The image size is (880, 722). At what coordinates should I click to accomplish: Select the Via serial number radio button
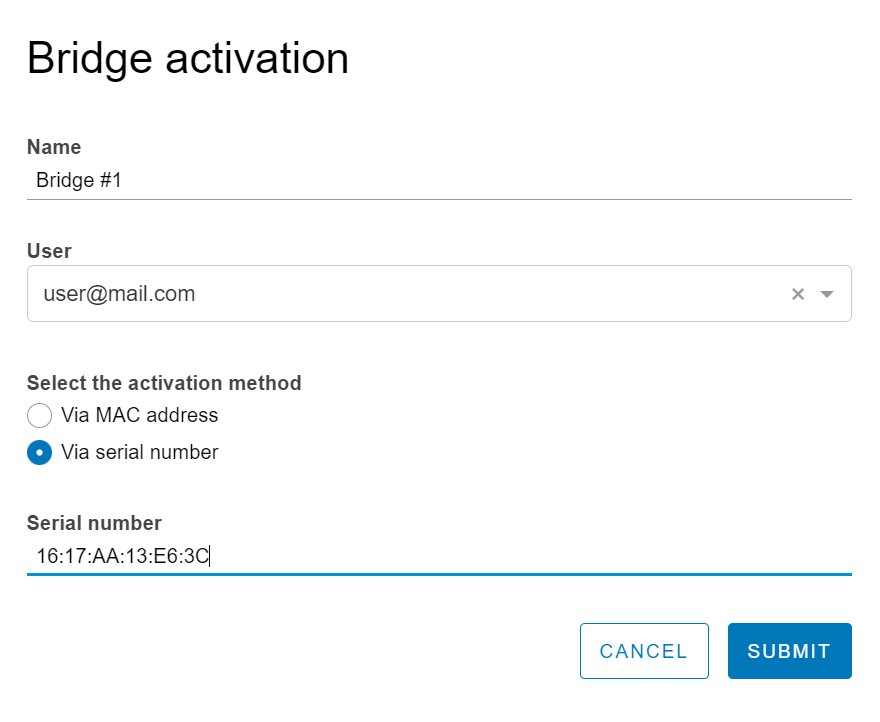pos(40,452)
